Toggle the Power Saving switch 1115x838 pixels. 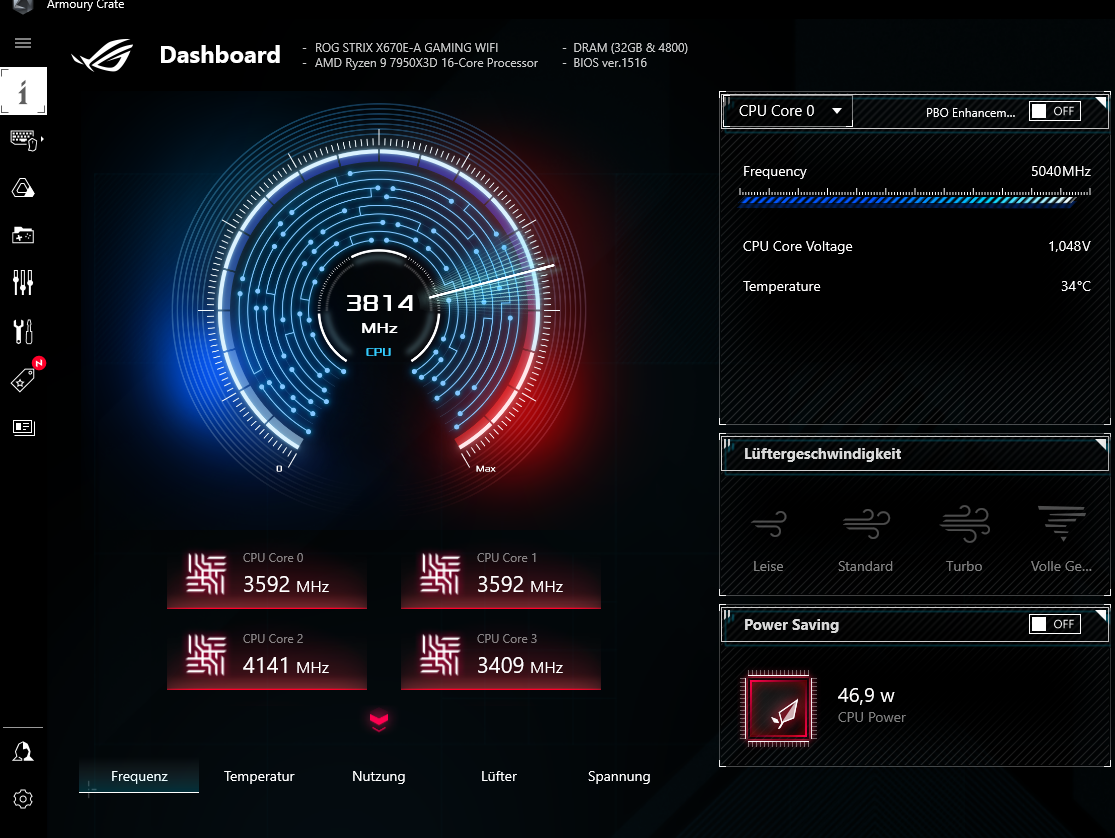[x=1055, y=624]
